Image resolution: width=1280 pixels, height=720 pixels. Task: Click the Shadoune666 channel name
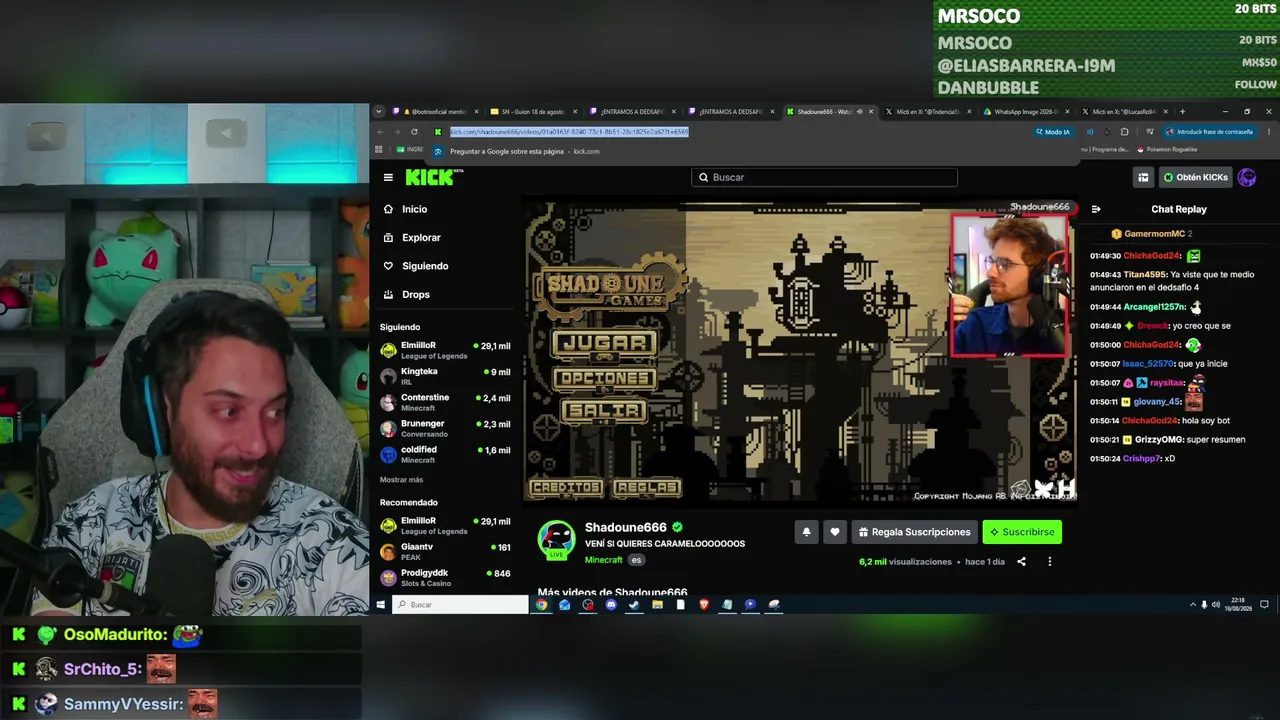(x=626, y=527)
